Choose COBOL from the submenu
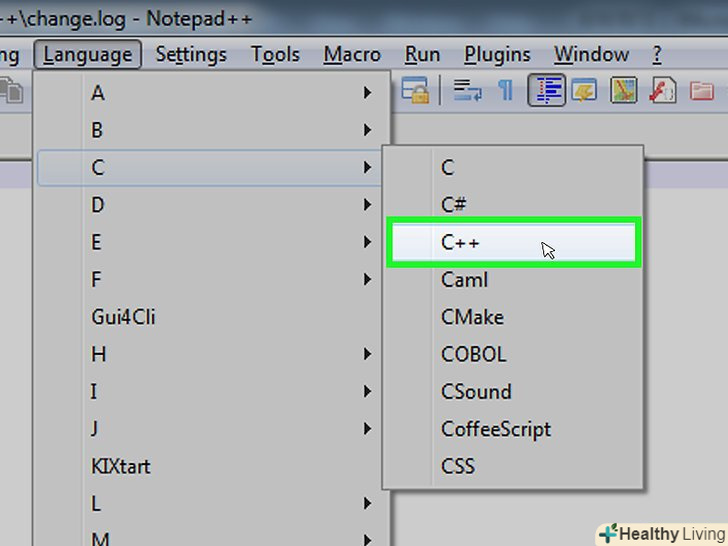728x546 pixels. (x=513, y=354)
